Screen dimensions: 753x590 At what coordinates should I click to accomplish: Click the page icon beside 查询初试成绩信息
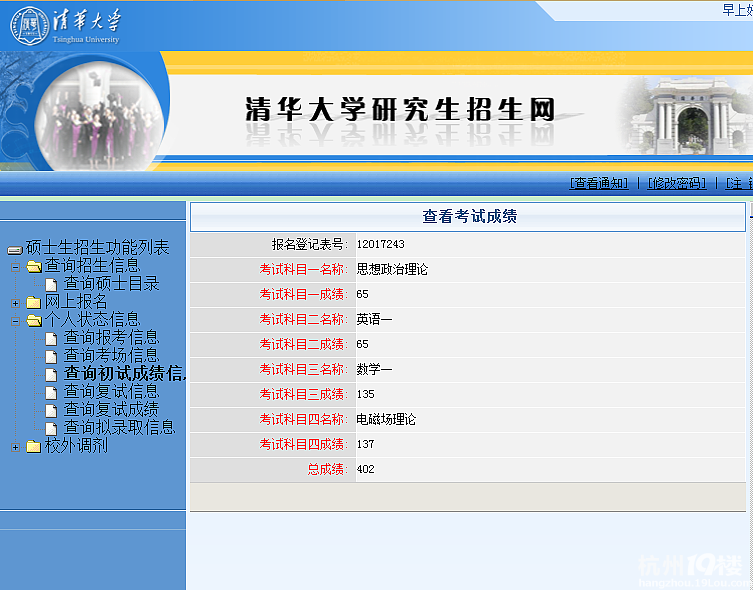51,375
